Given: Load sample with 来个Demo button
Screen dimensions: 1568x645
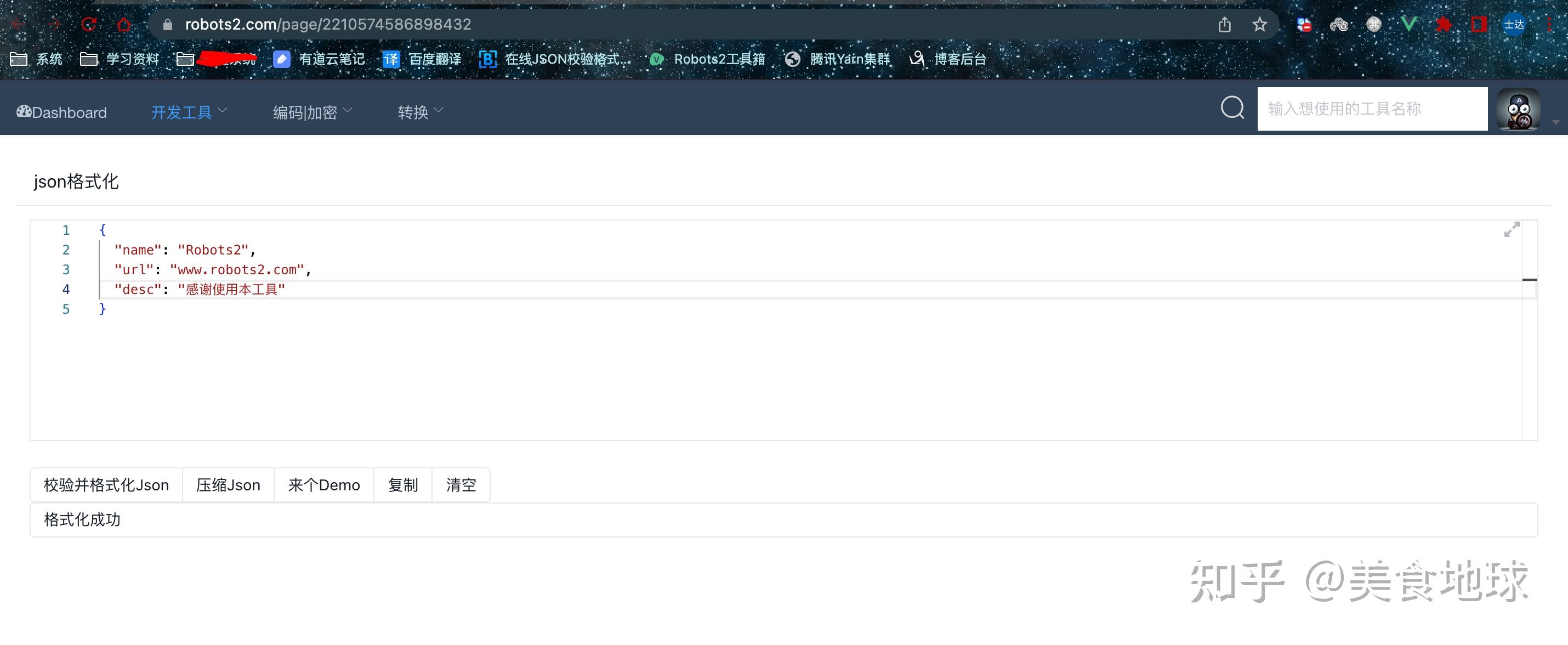Looking at the screenshot, I should point(324,485).
